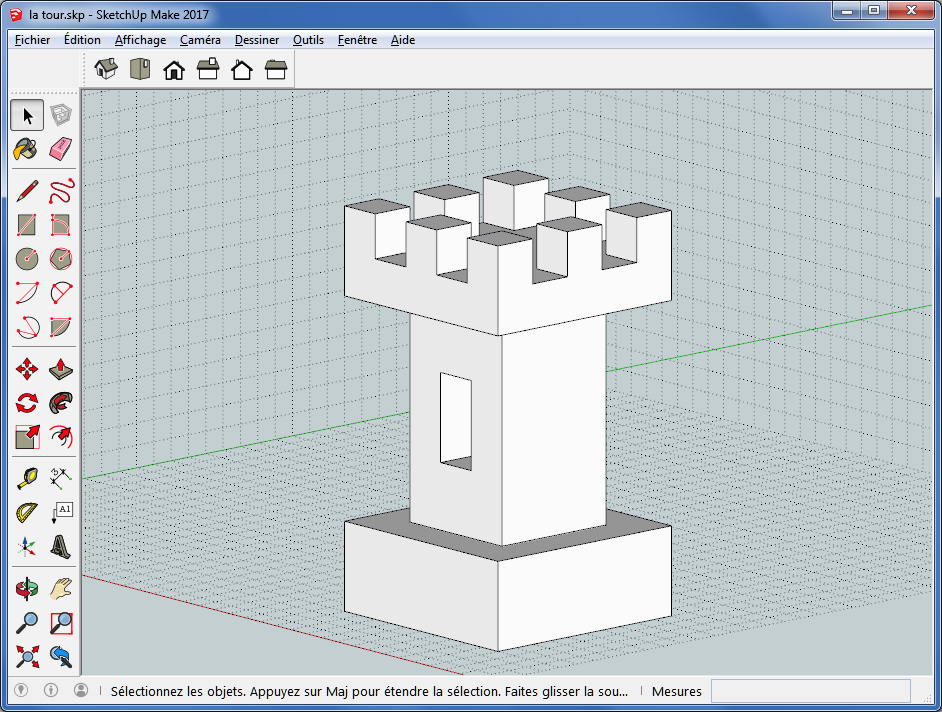The height and width of the screenshot is (712, 942).
Task: Switch to Front view house icon
Action: tap(174, 70)
